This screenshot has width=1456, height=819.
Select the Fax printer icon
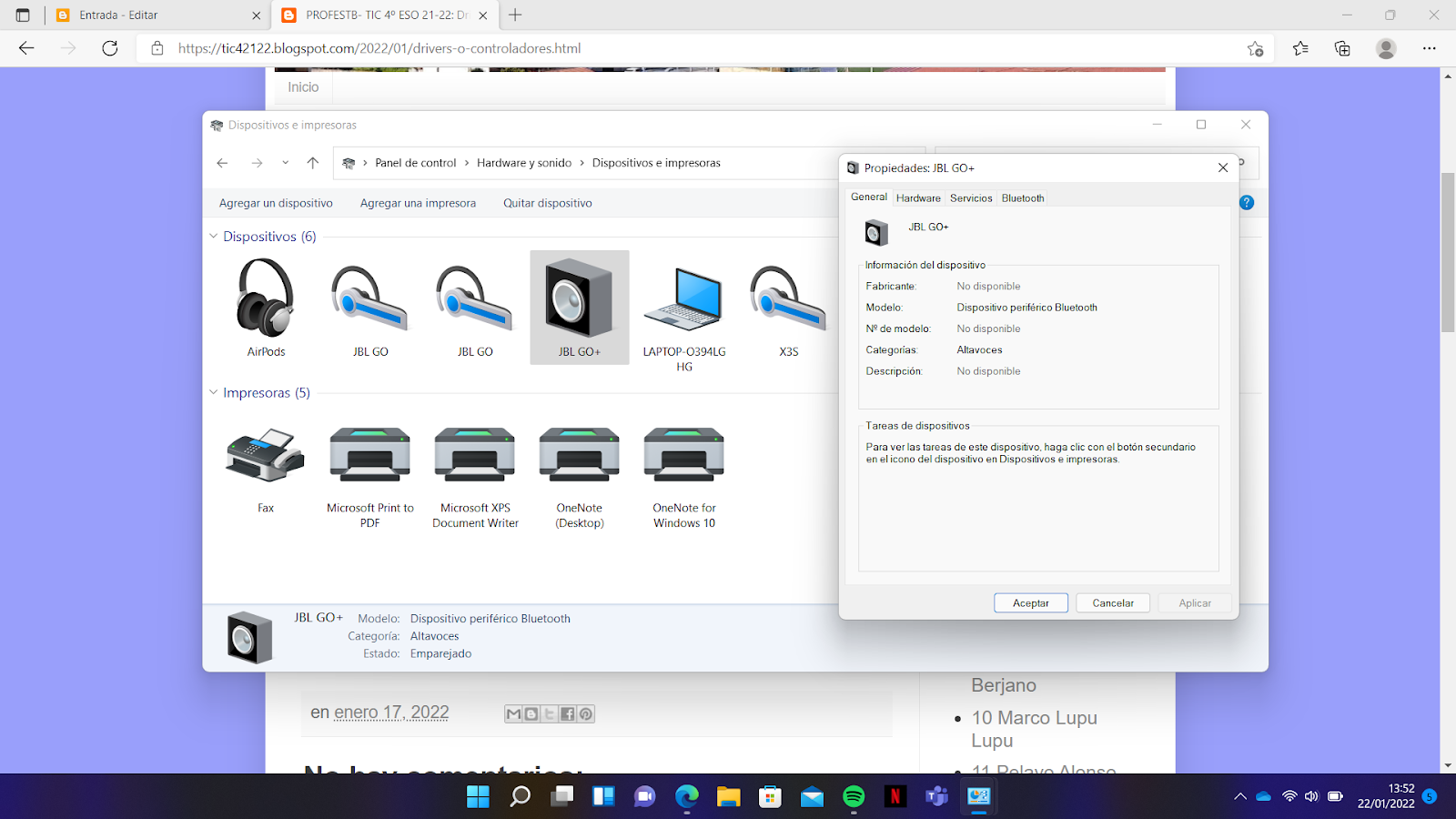(266, 454)
